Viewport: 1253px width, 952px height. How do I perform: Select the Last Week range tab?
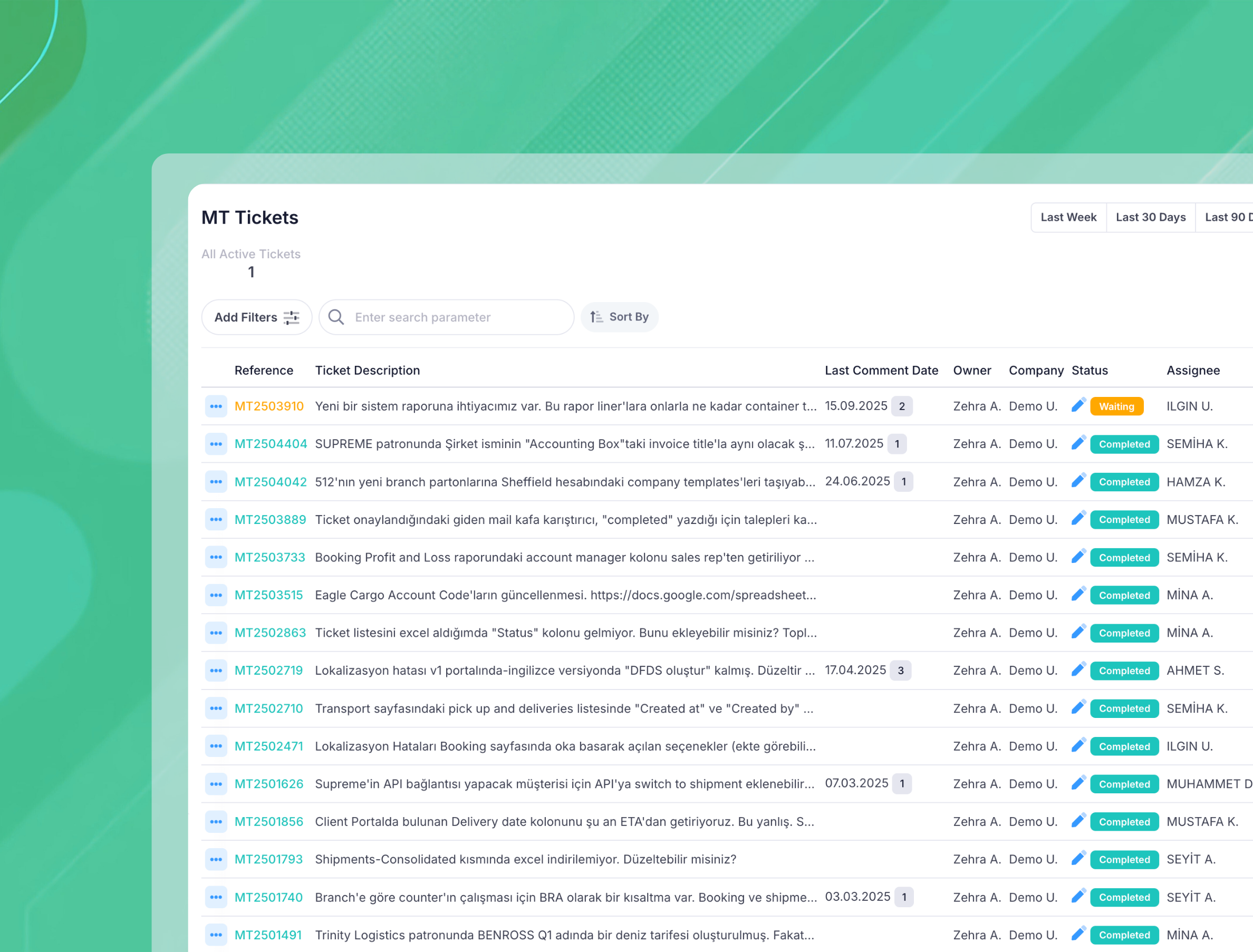[1068, 218]
